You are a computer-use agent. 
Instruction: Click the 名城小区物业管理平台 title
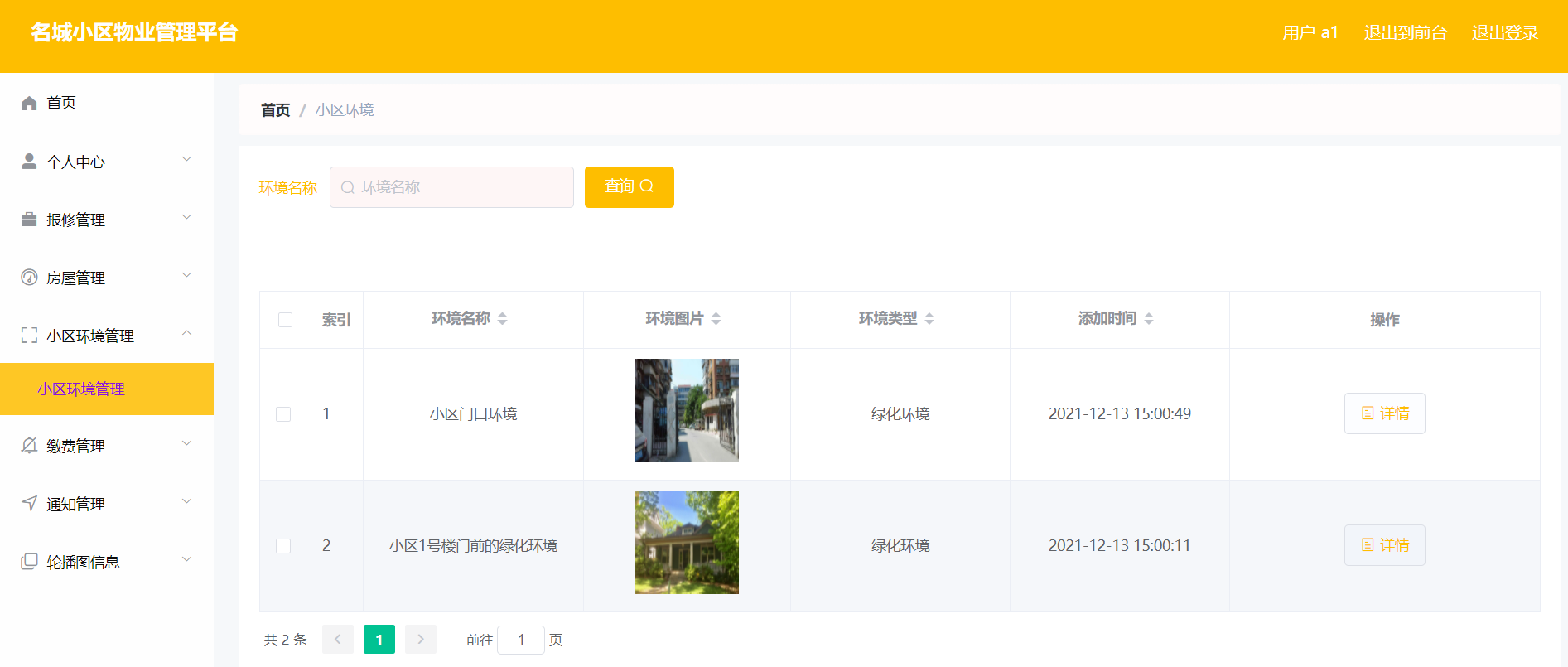[x=134, y=32]
